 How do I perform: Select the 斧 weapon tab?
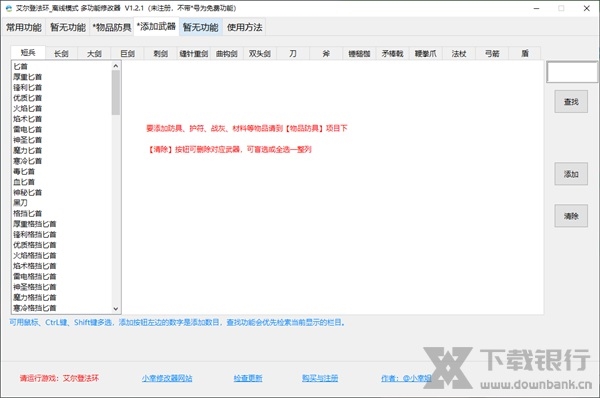(x=326, y=54)
